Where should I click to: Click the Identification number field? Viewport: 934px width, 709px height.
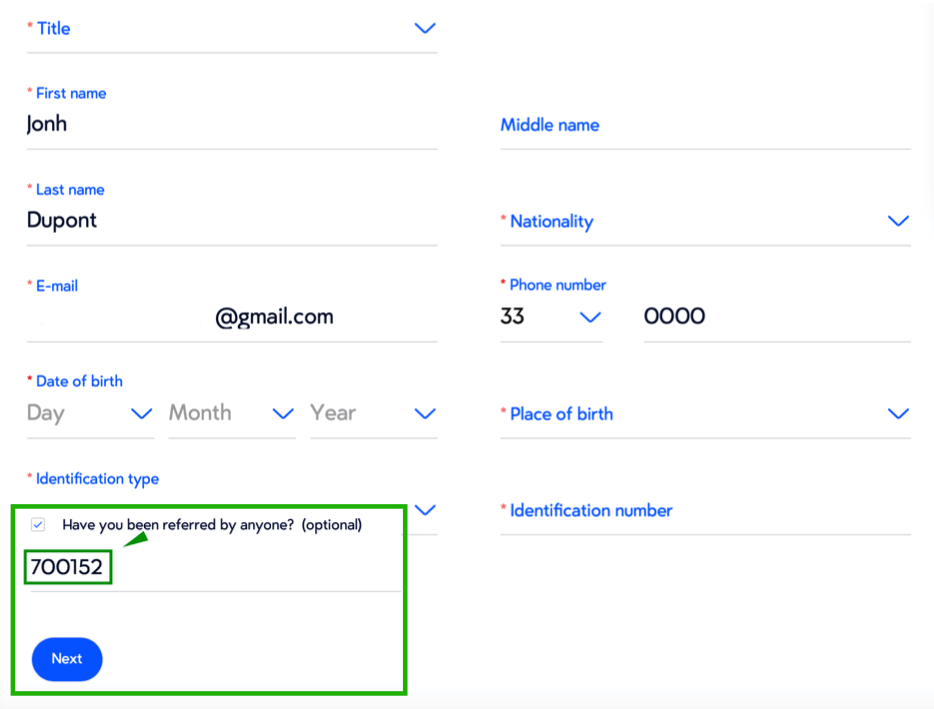coord(705,511)
